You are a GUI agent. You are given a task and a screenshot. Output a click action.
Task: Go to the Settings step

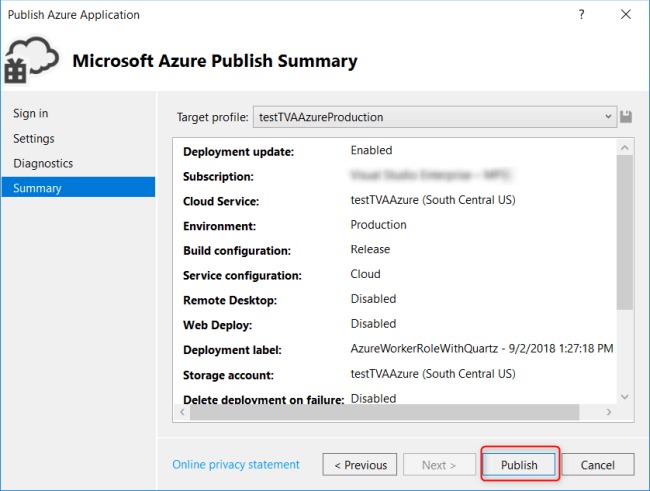point(34,139)
